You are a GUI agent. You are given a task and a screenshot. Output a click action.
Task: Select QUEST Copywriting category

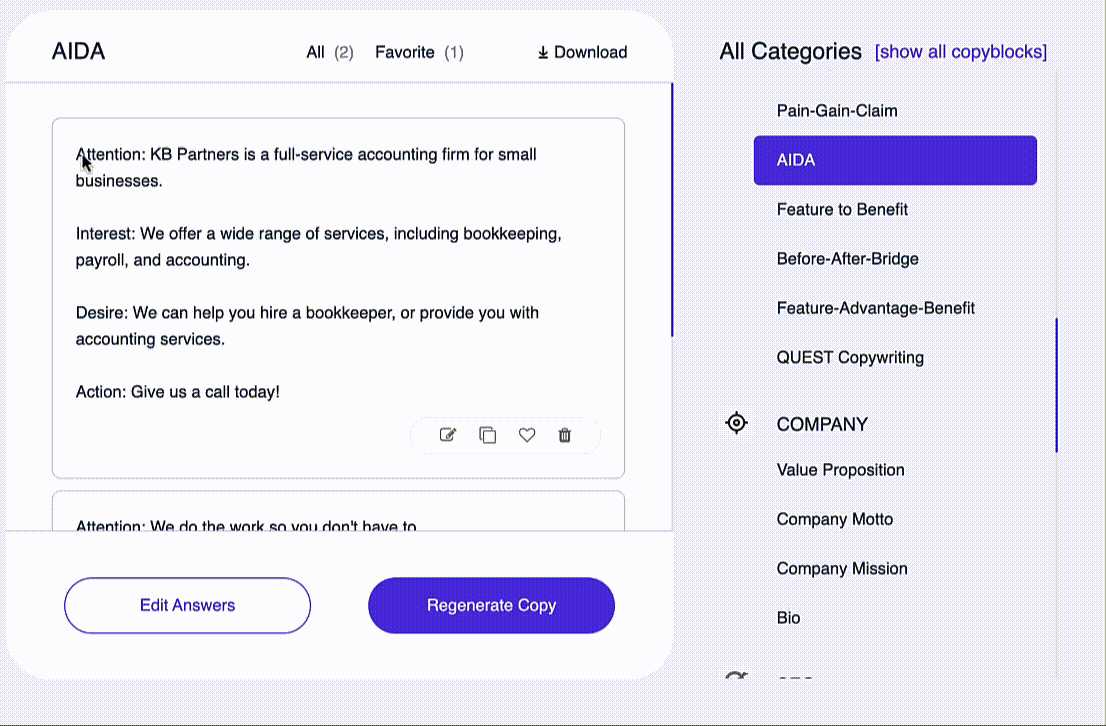pyautogui.click(x=850, y=358)
